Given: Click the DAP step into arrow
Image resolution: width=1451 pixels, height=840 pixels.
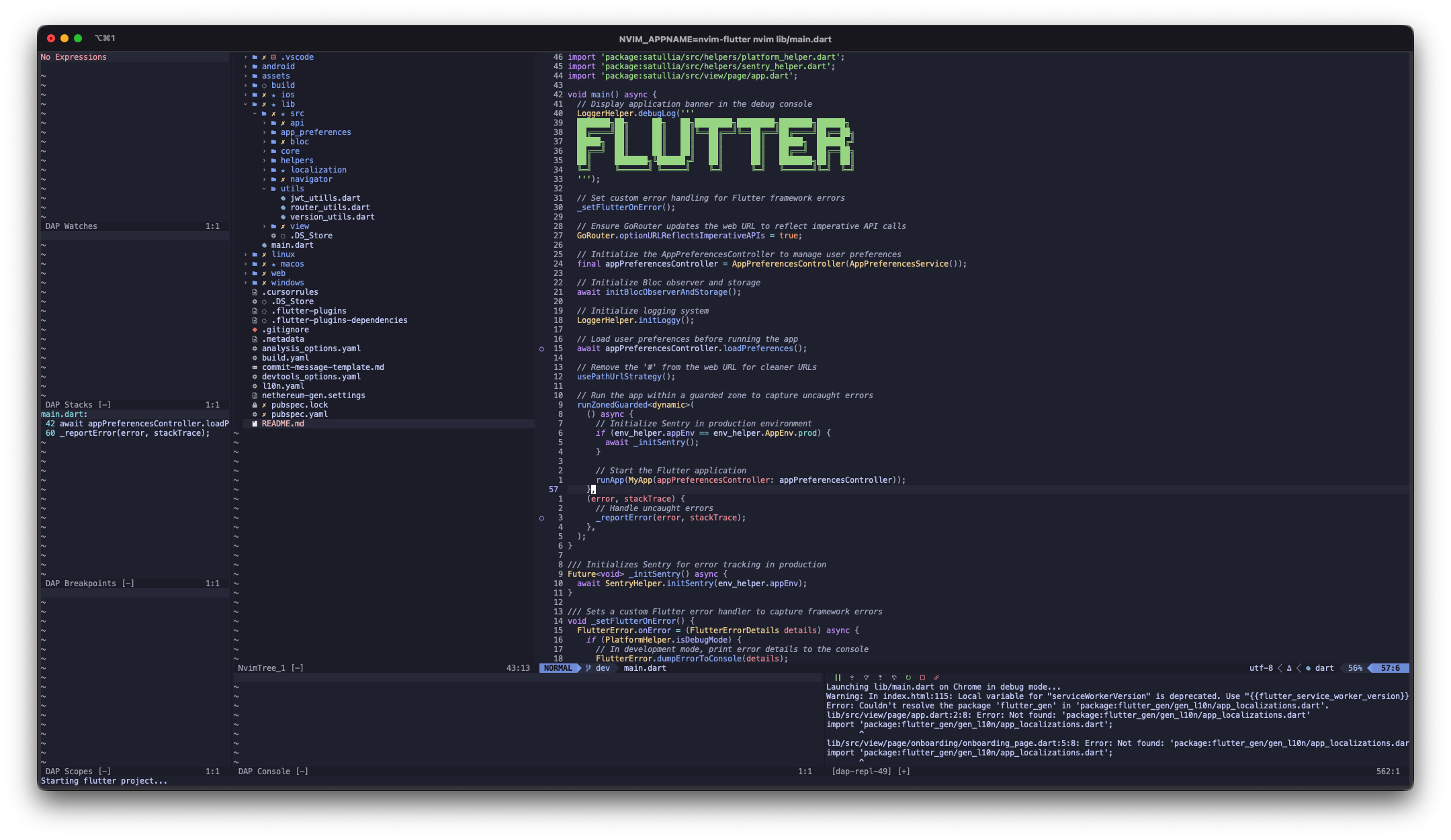Looking at the screenshot, I should click(x=852, y=678).
